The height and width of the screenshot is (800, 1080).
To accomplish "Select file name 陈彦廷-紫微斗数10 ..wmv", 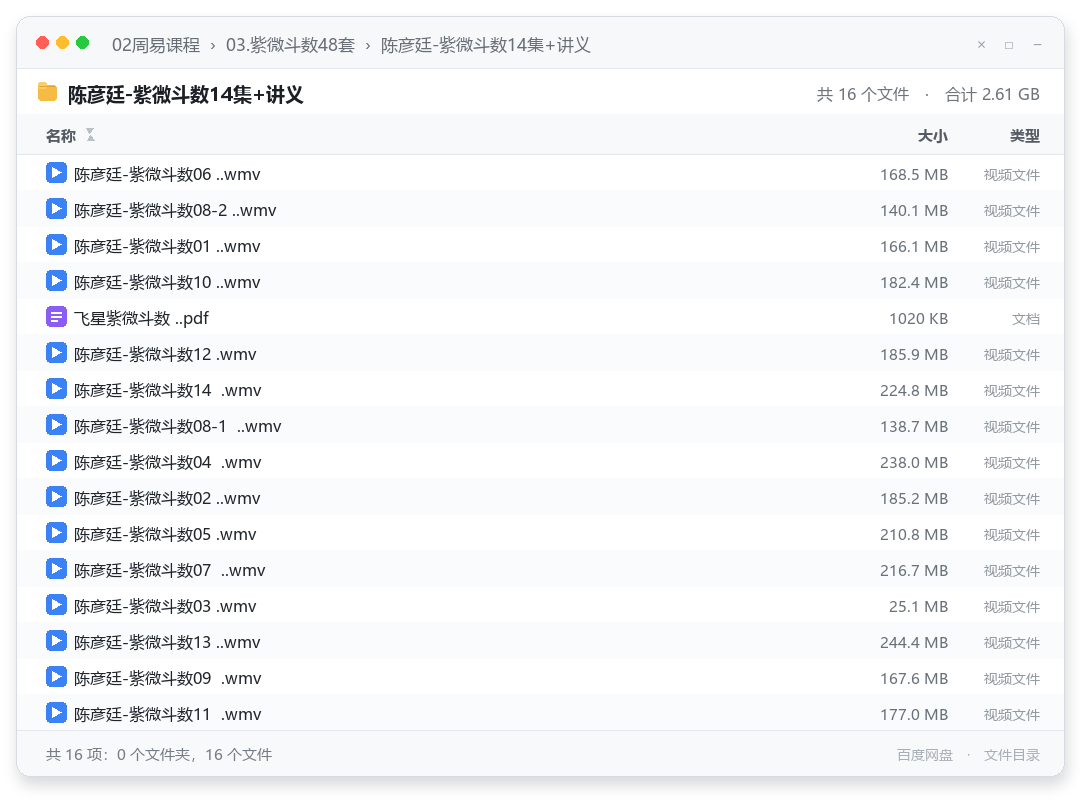I will [x=167, y=283].
